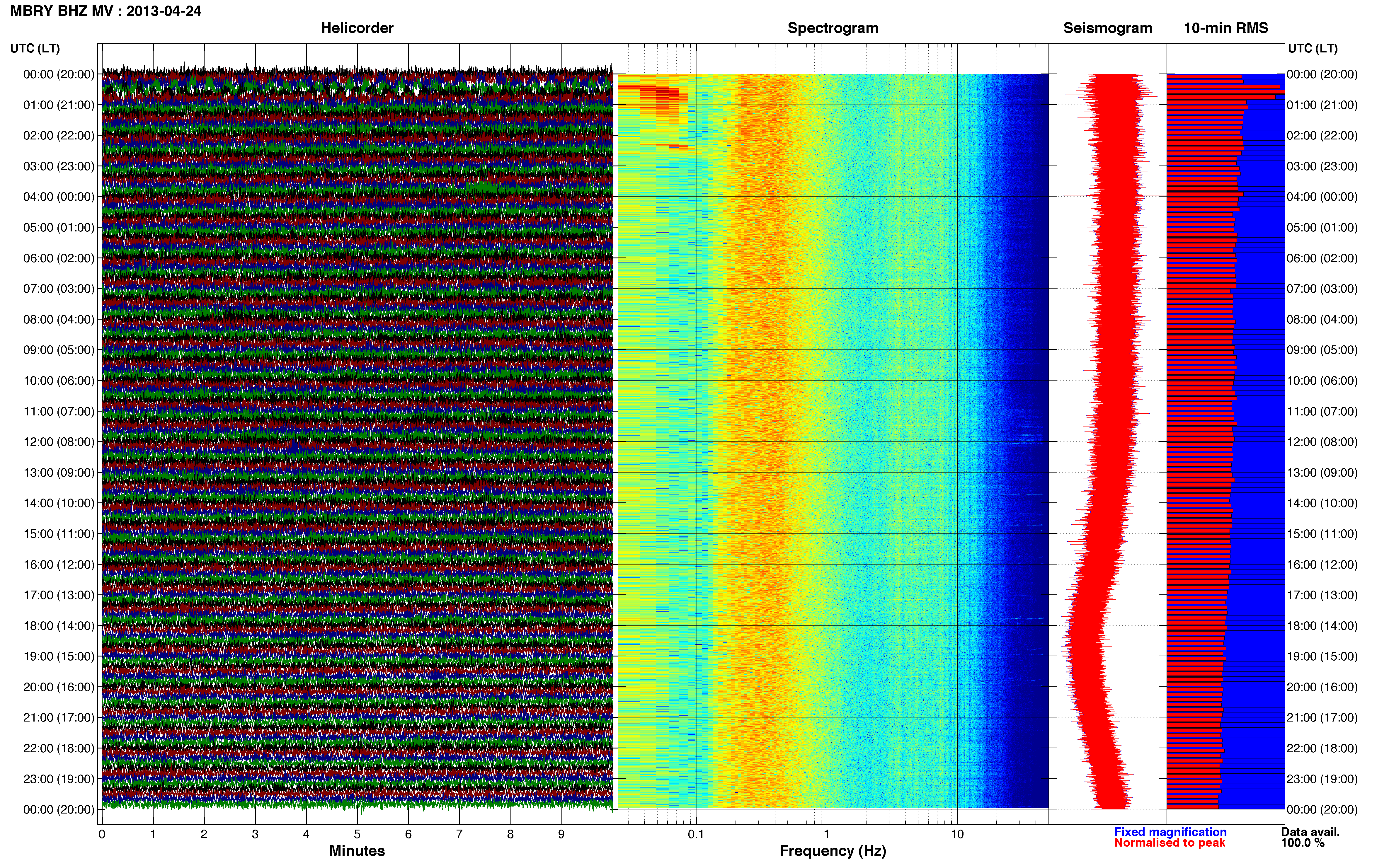Click right time label 10:00 (06:00)
The width and height of the screenshot is (1389, 868).
tap(1322, 381)
